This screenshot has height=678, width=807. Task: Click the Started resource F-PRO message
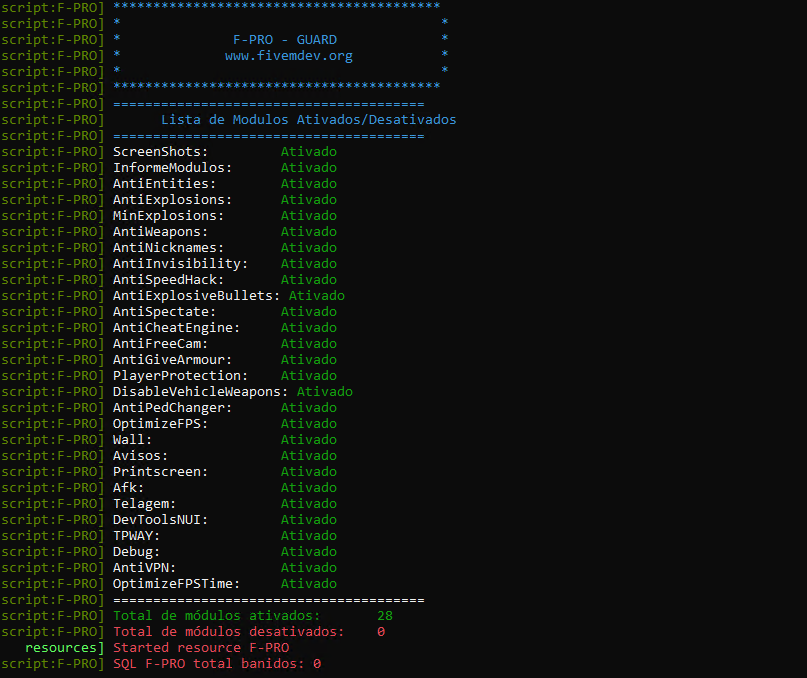tap(201, 648)
